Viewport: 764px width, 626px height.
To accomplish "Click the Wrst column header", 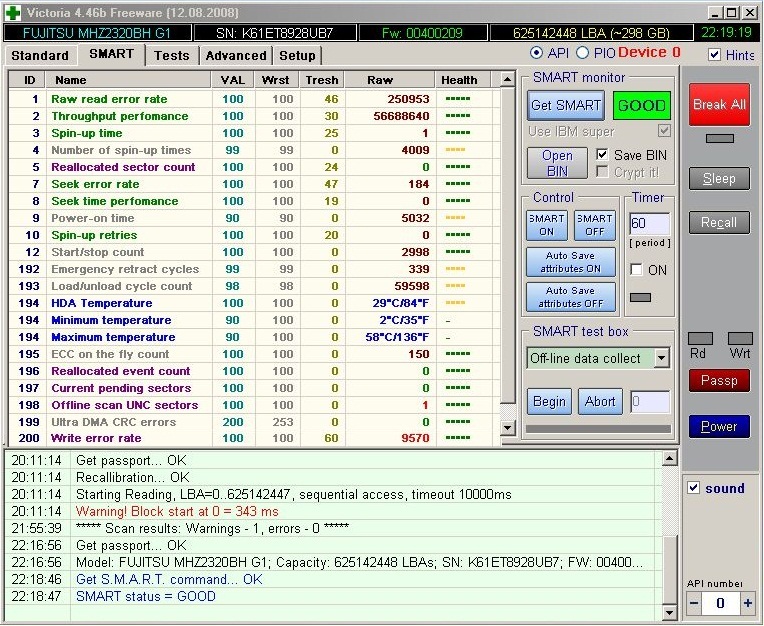I will 276,80.
